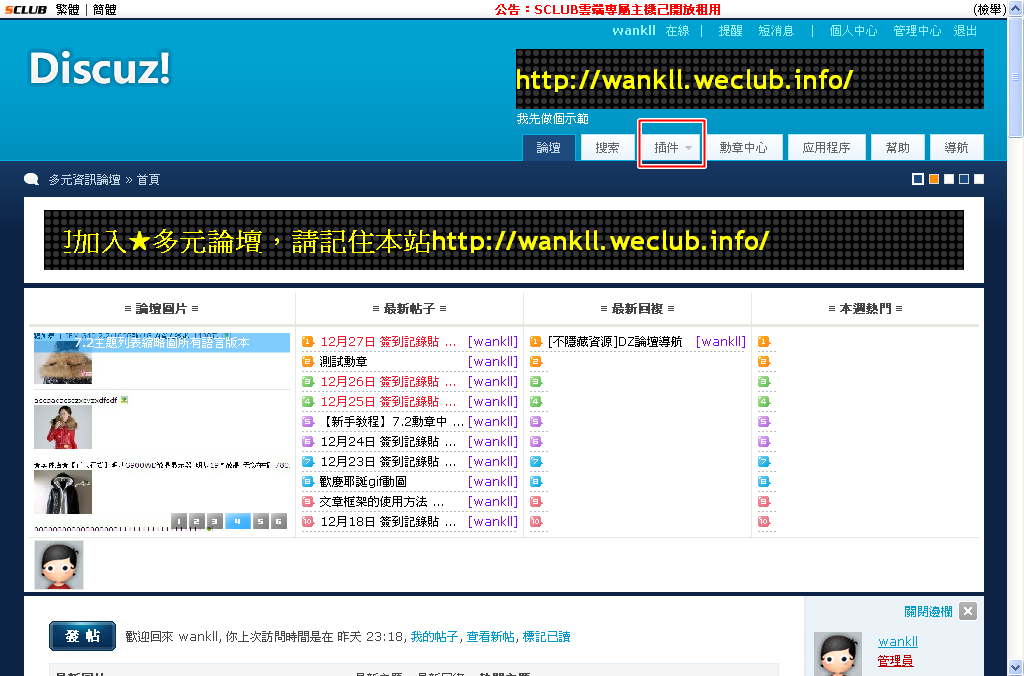Image resolution: width=1024 pixels, height=676 pixels.
Task: Show slide 5 in the forum picture slideshow
Action: [x=261, y=521]
